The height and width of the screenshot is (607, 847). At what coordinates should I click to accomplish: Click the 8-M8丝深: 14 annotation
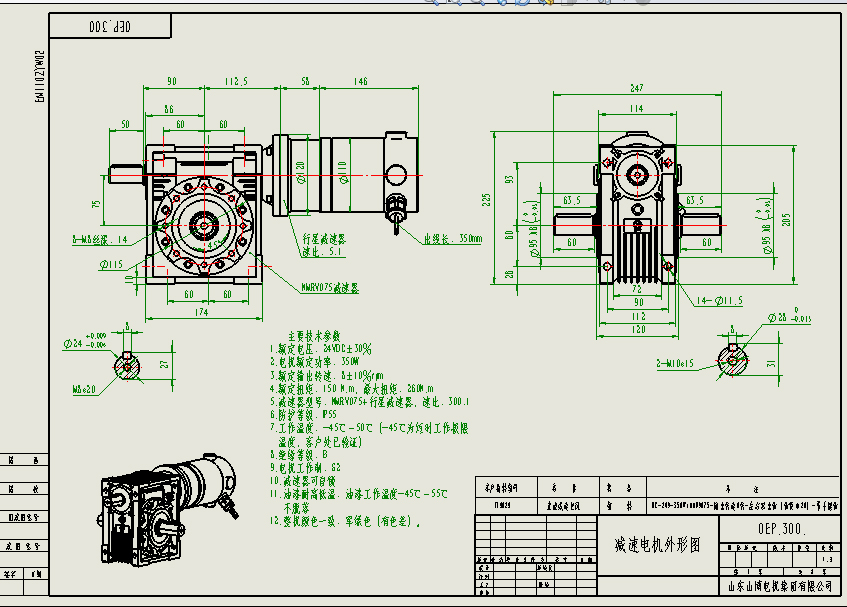click(100, 240)
